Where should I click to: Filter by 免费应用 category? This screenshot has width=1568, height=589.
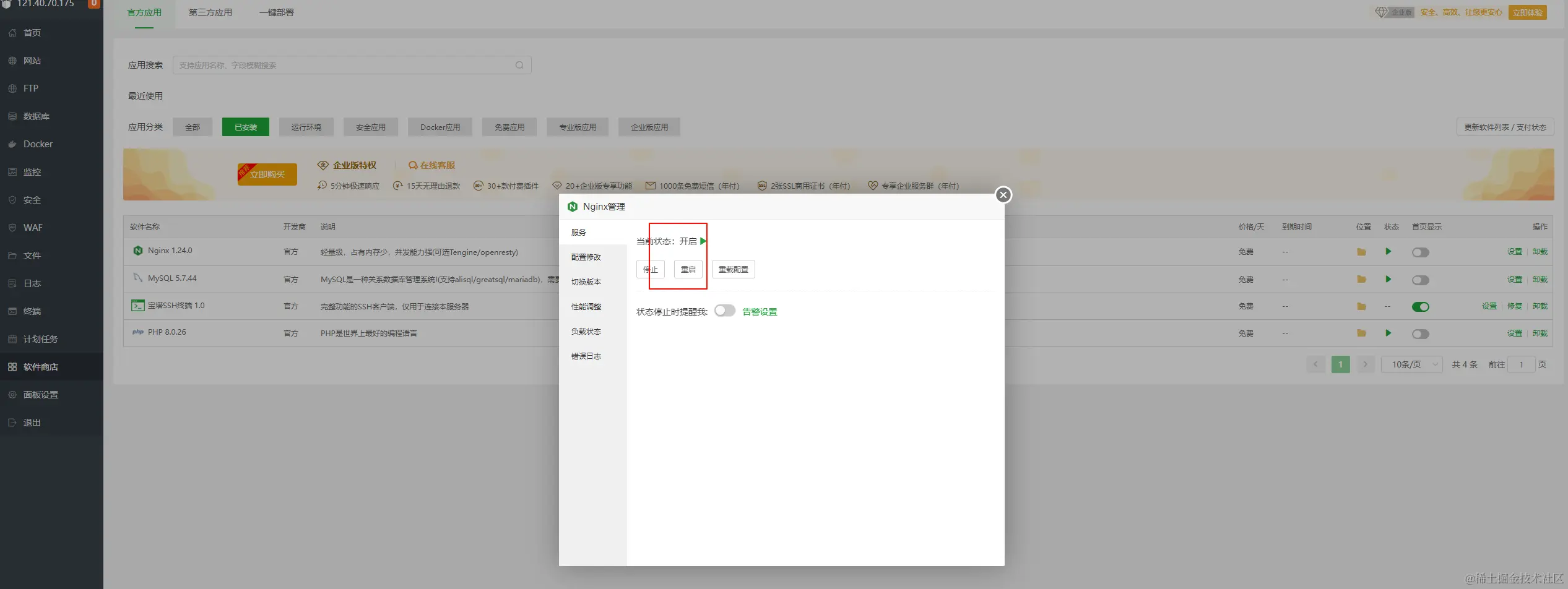(x=509, y=127)
